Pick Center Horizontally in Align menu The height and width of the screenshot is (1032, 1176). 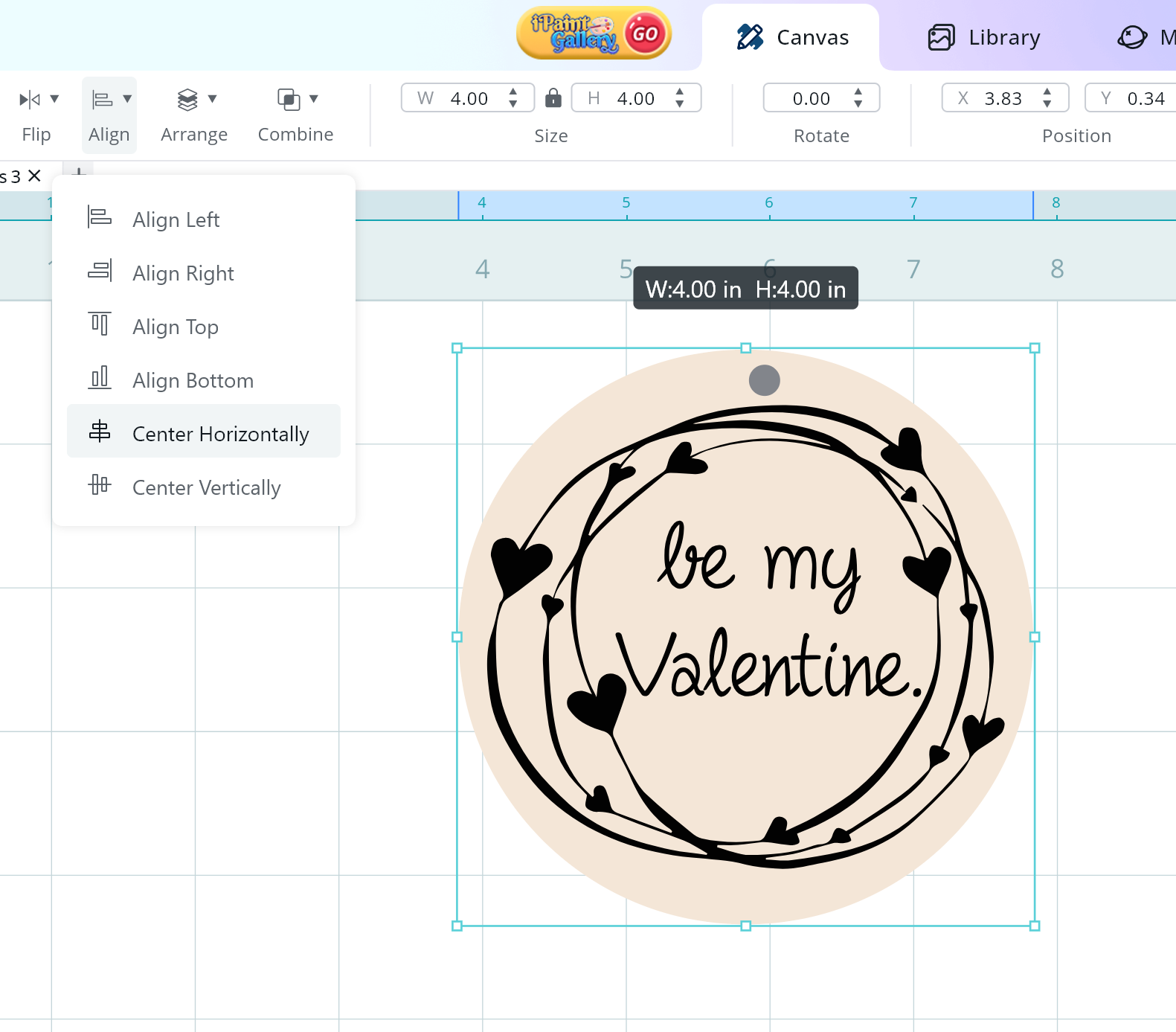click(x=220, y=434)
